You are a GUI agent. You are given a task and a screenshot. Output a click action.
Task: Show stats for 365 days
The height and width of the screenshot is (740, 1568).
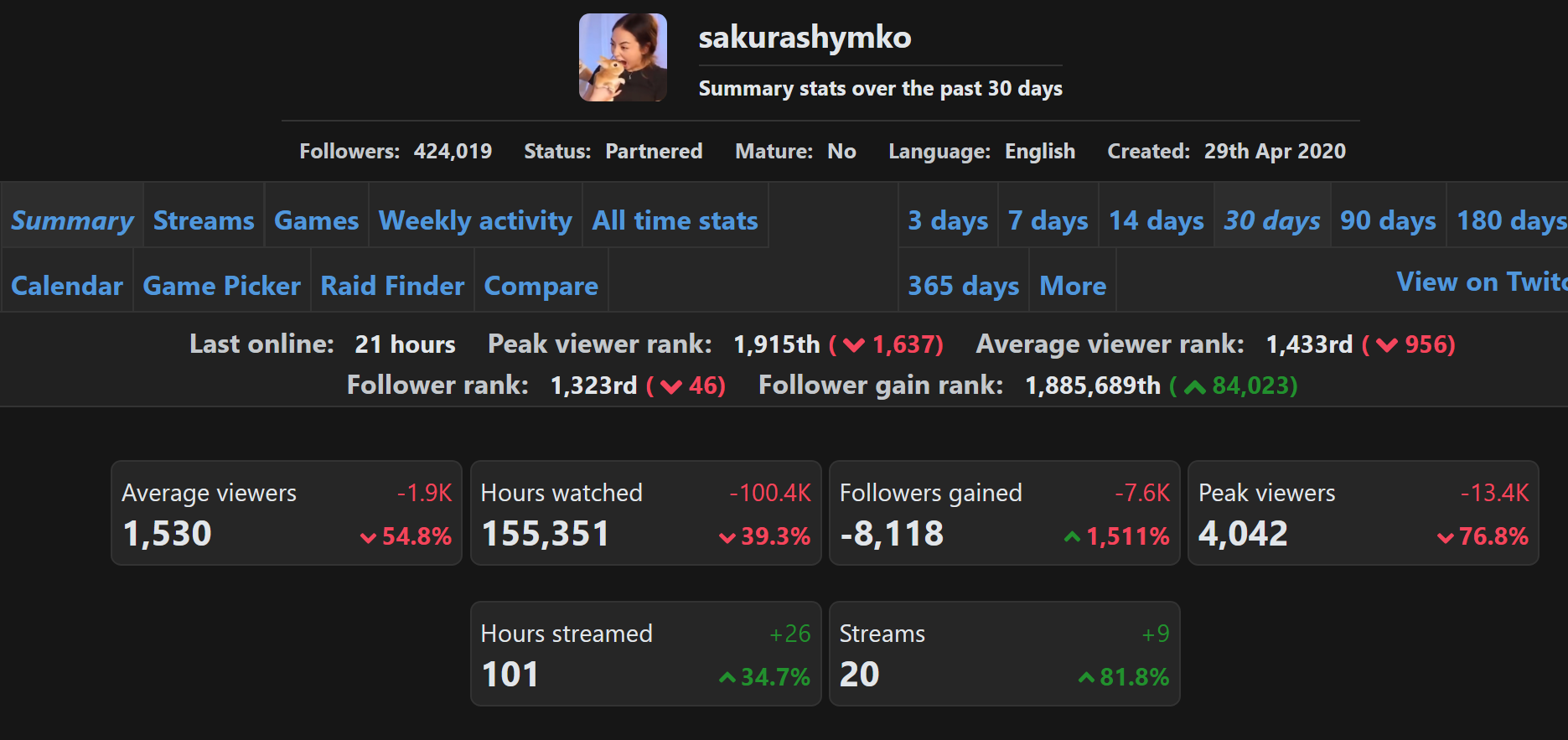click(x=964, y=286)
